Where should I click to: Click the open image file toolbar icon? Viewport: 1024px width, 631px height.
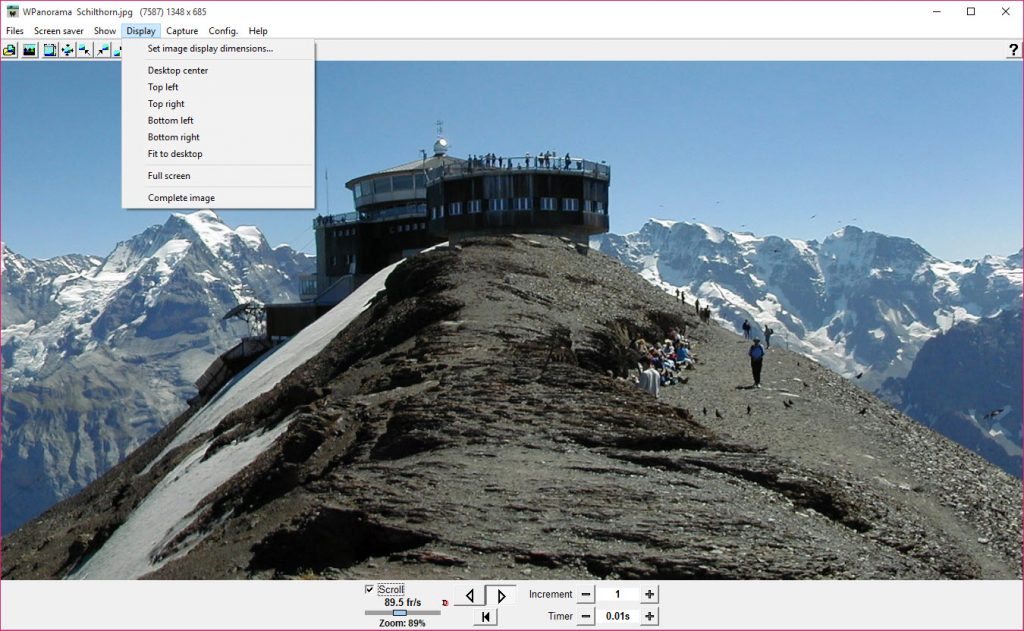pos(9,50)
